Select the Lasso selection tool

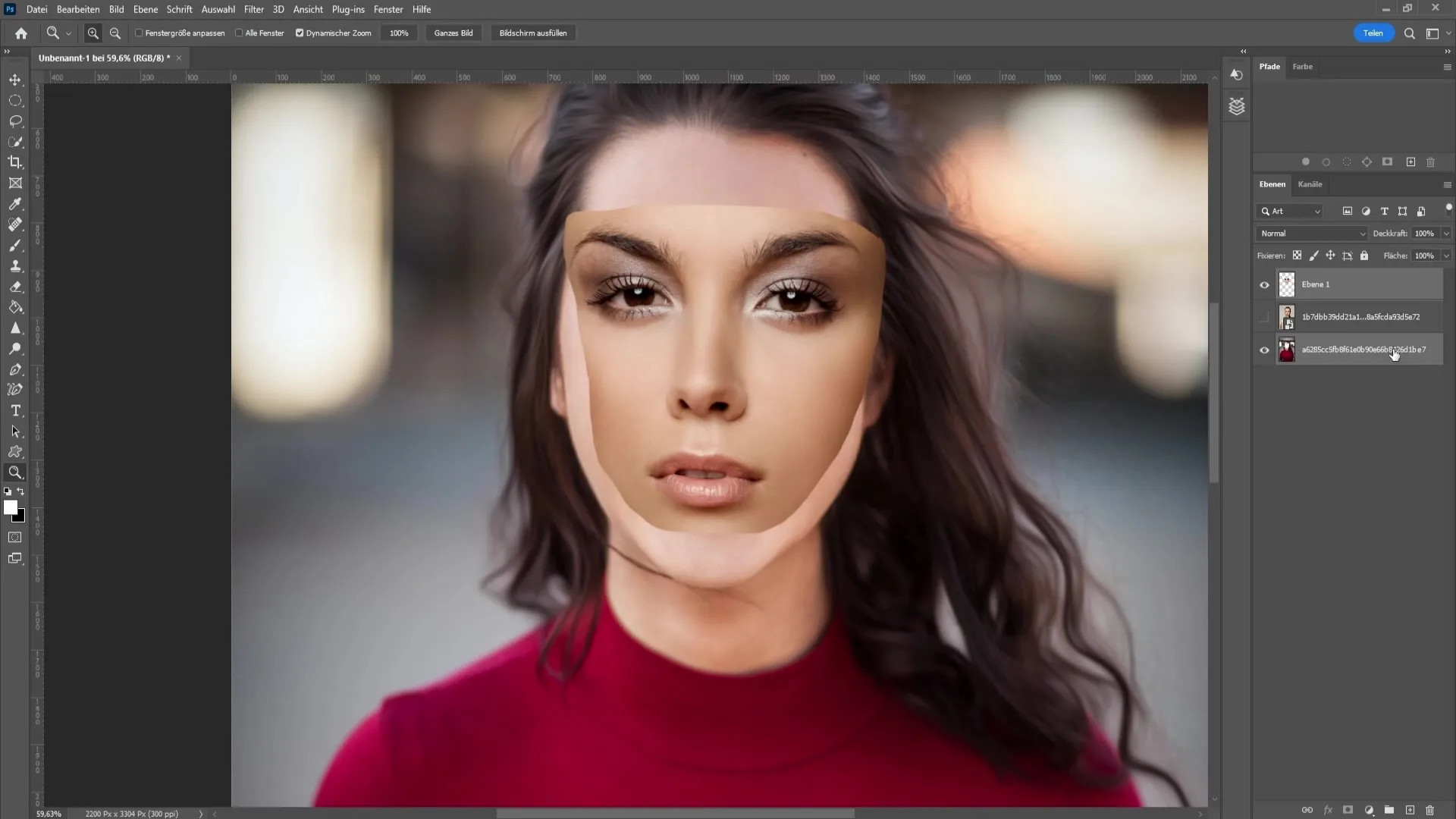(16, 120)
